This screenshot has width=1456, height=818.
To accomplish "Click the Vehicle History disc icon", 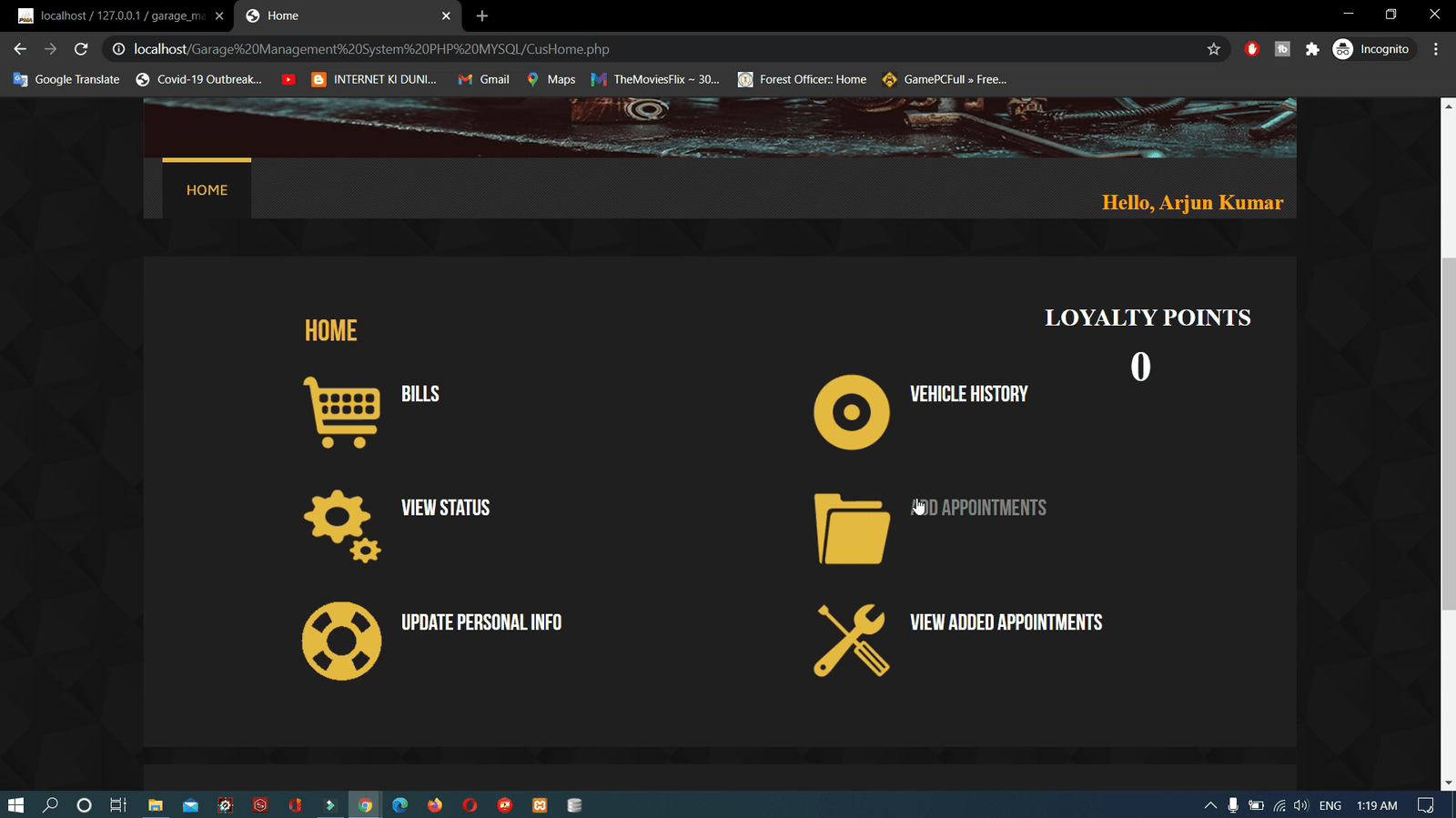I will coord(851,412).
